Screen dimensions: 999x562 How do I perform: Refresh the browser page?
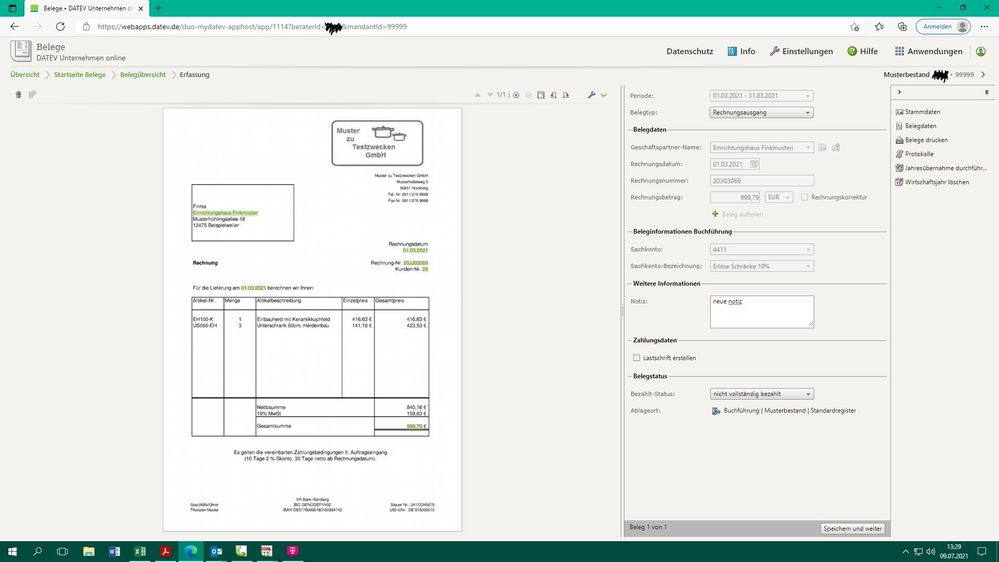pyautogui.click(x=60, y=27)
